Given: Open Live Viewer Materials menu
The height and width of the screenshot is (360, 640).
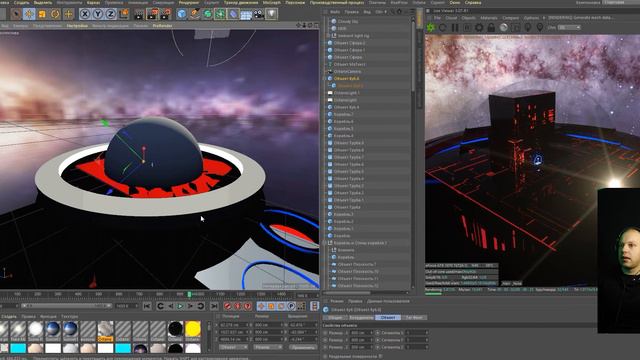Looking at the screenshot, I should 489,18.
